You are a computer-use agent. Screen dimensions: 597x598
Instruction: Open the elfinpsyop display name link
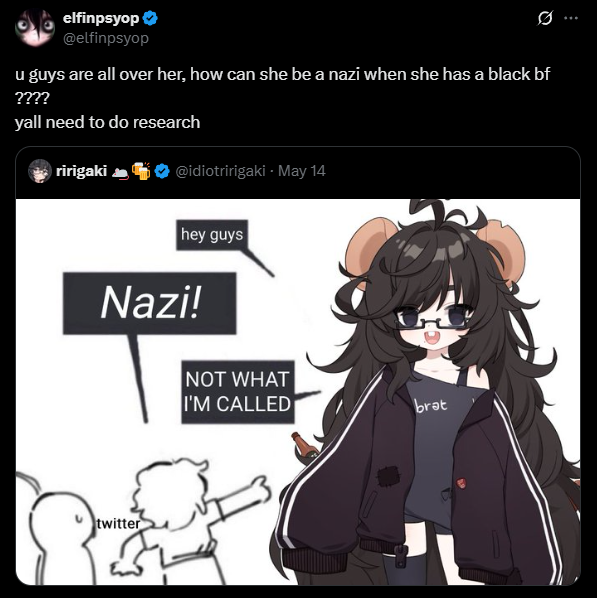coord(101,18)
